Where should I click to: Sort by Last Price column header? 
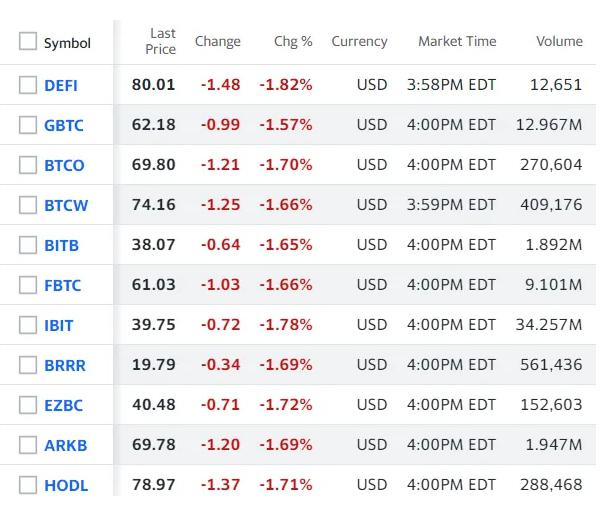click(x=160, y=41)
